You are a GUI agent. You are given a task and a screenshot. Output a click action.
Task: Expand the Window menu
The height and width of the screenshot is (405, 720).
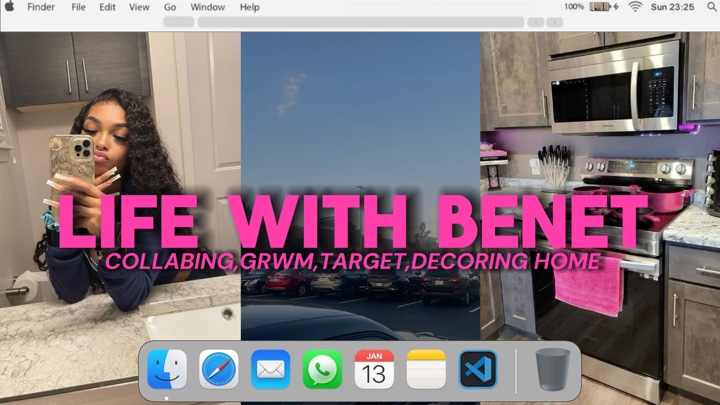tap(207, 7)
